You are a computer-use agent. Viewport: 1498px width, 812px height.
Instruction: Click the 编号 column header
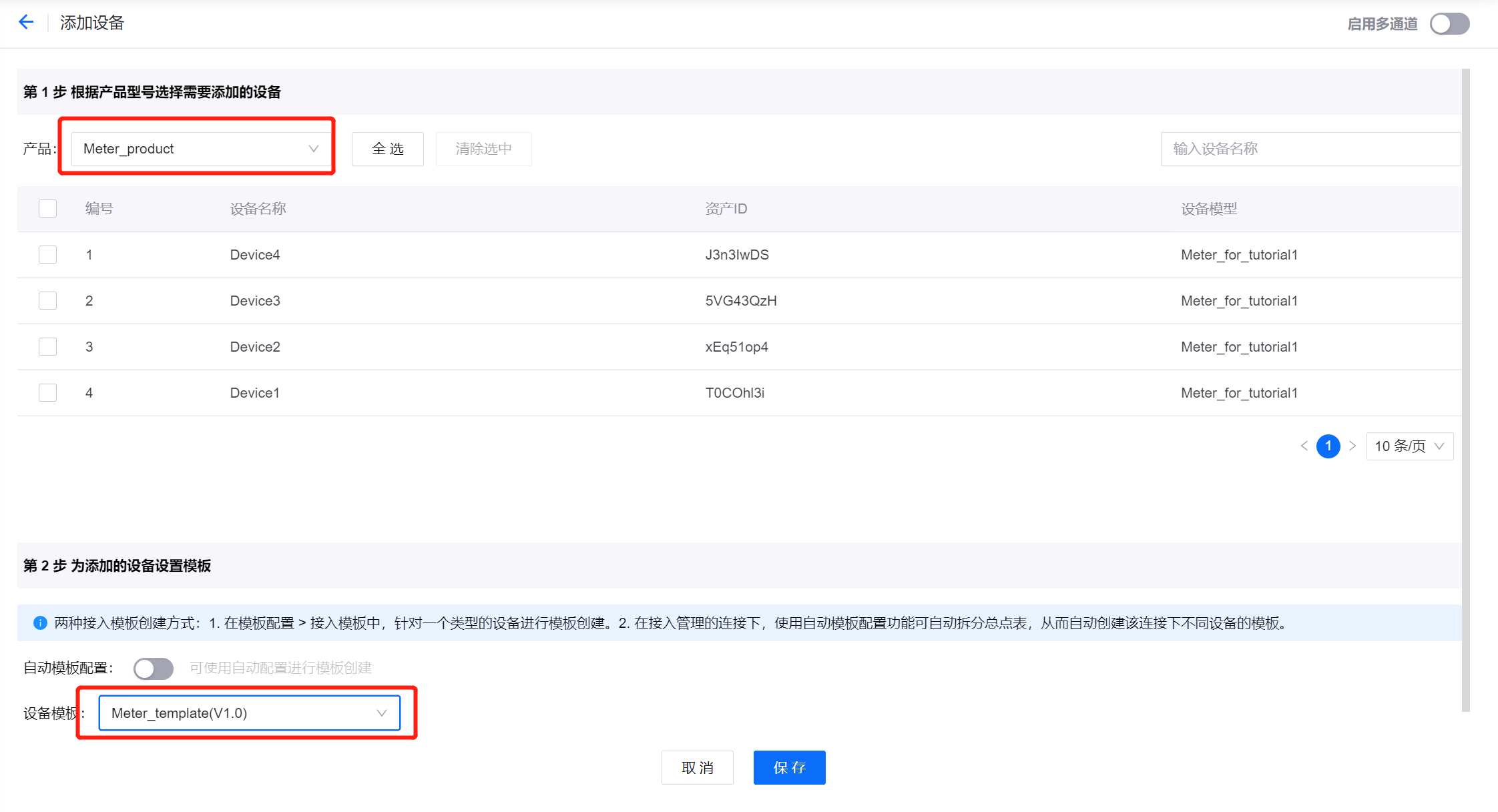point(99,209)
